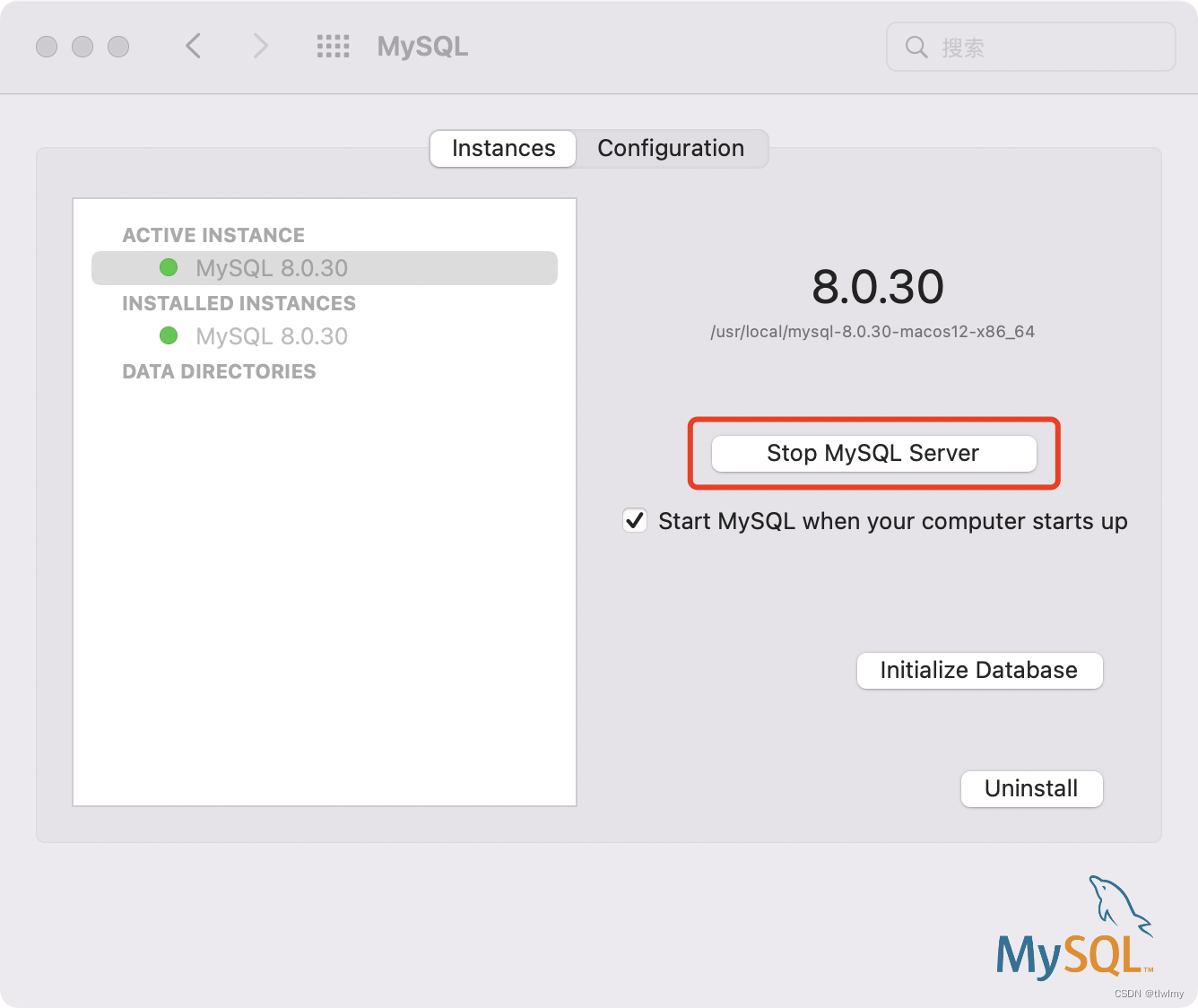Image resolution: width=1198 pixels, height=1008 pixels.
Task: Select MySQL 8.0.30 under Active Instance
Action: (x=325, y=268)
